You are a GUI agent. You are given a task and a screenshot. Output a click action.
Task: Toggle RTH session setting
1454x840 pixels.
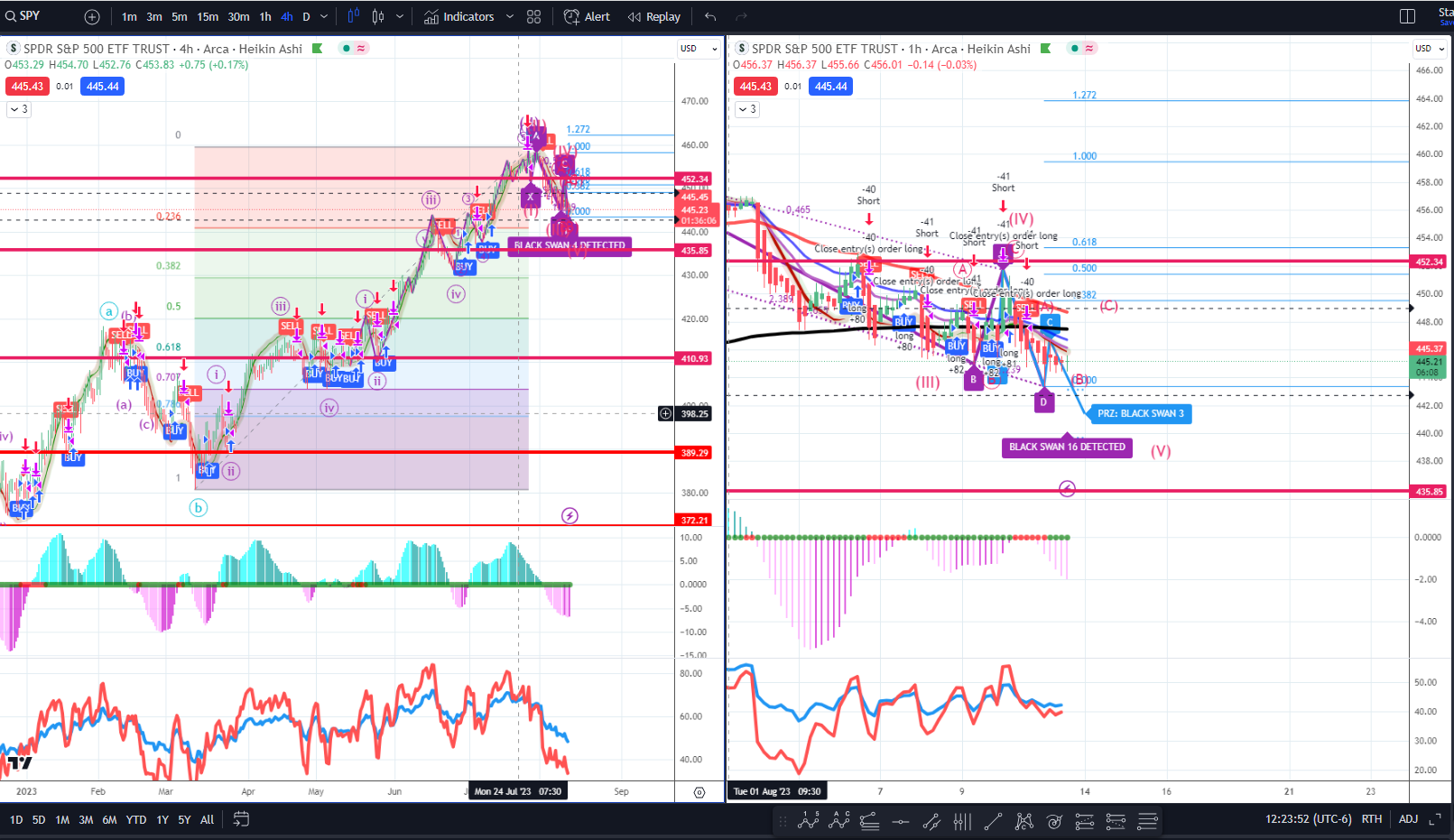(x=1372, y=819)
